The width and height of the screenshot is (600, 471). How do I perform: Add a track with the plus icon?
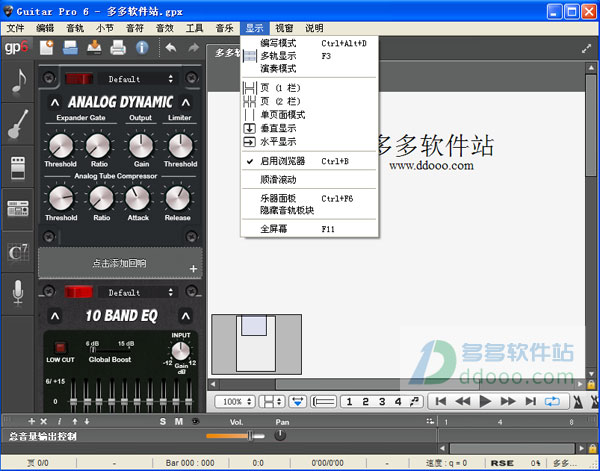(x=32, y=421)
